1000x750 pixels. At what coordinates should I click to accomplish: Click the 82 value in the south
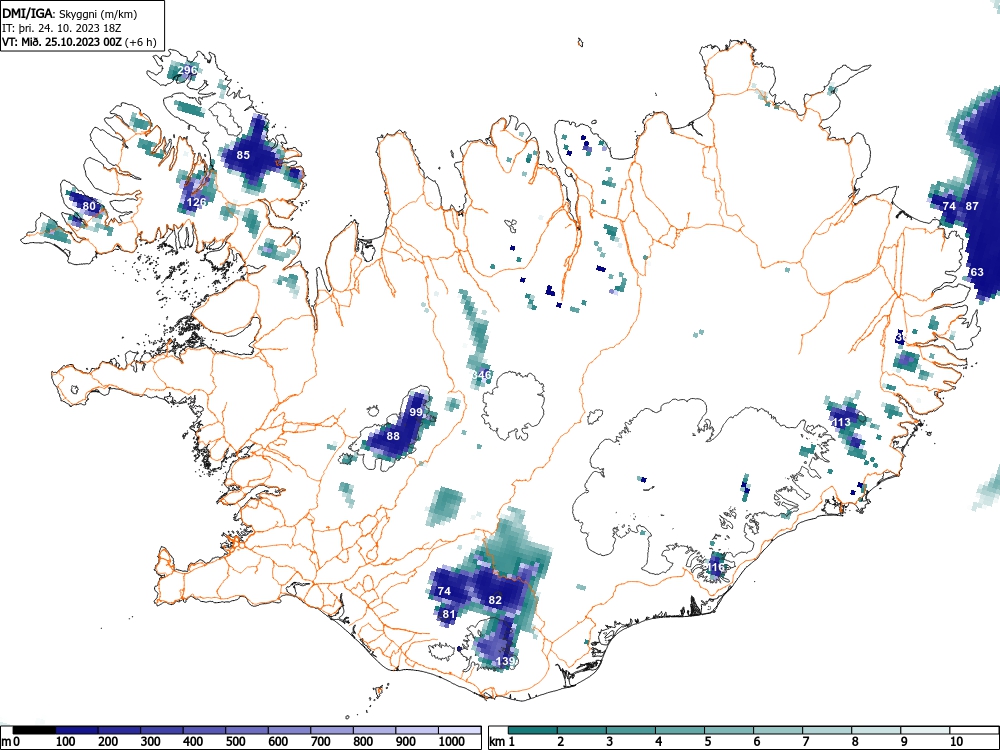pyautogui.click(x=495, y=599)
